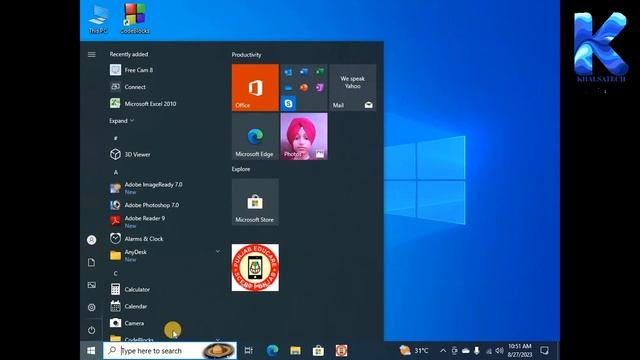The width and height of the screenshot is (640, 360).
Task: Open the volume speaker tray icon
Action: point(500,351)
